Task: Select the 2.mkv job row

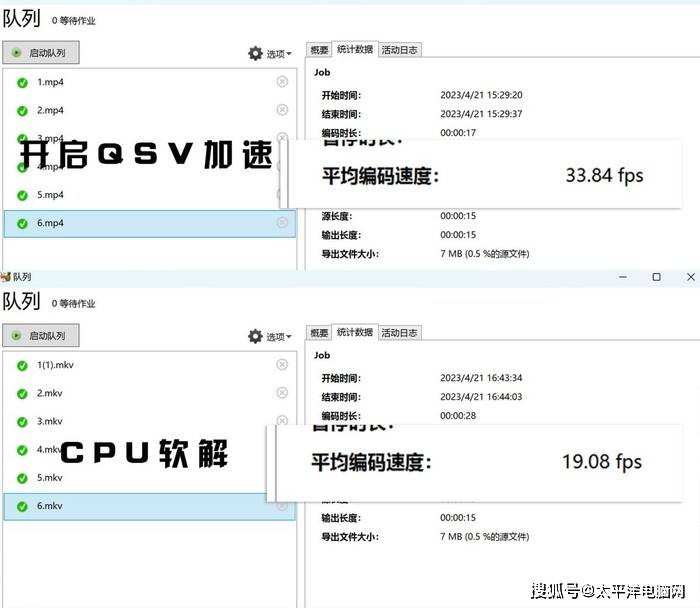Action: pos(150,393)
